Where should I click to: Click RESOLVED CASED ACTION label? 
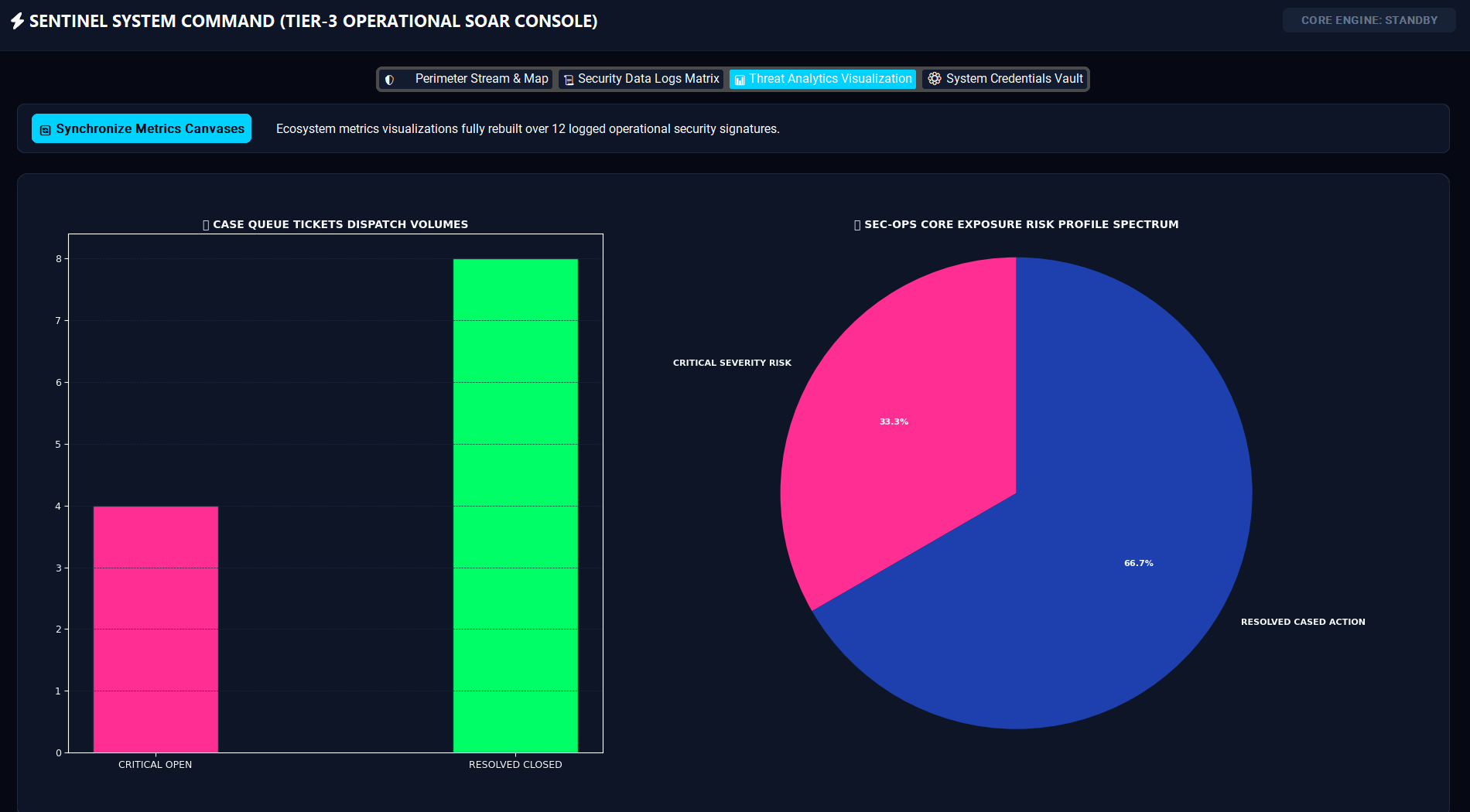click(1303, 622)
